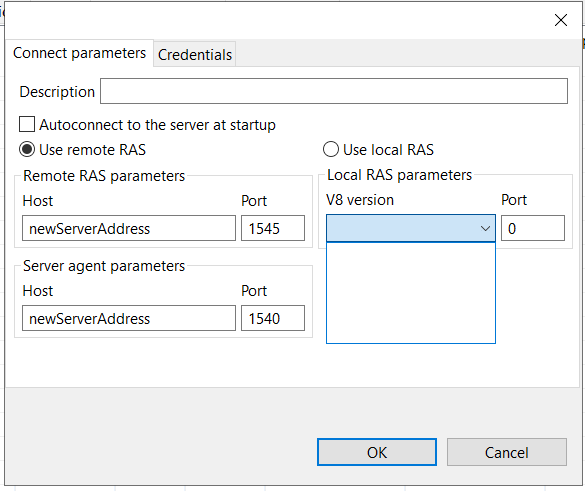Image resolution: width=585 pixels, height=491 pixels.
Task: Focus the Server agent Host field
Action: 129,318
